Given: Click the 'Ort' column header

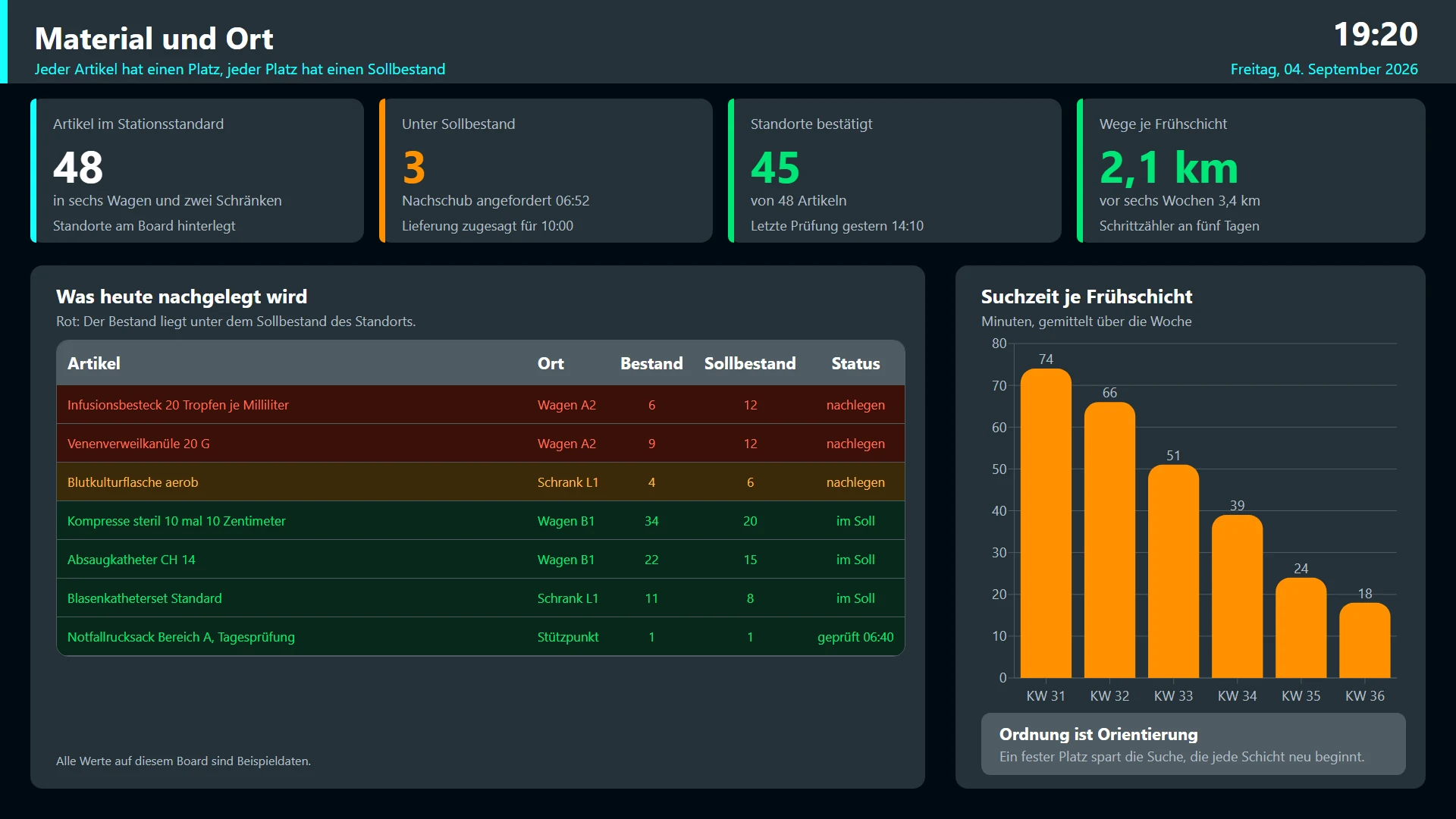Looking at the screenshot, I should 551,363.
